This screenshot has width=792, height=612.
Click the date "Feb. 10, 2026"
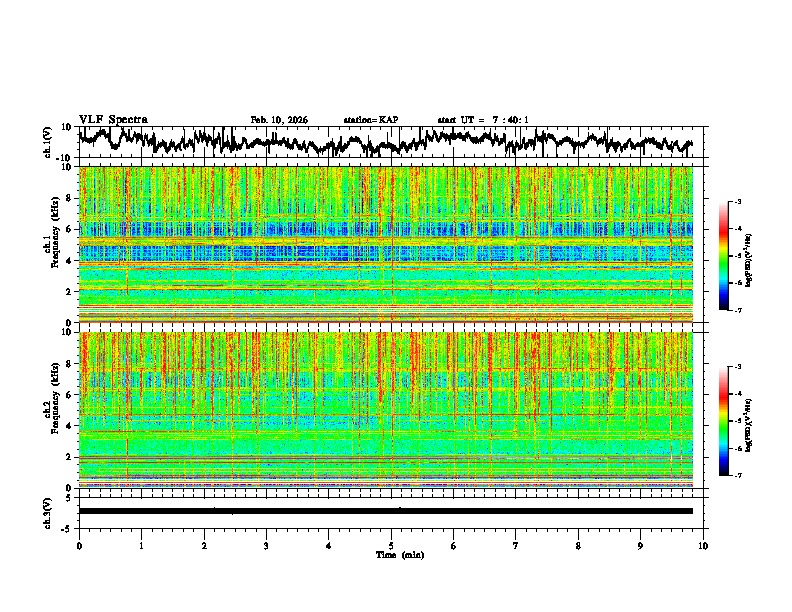(279, 120)
